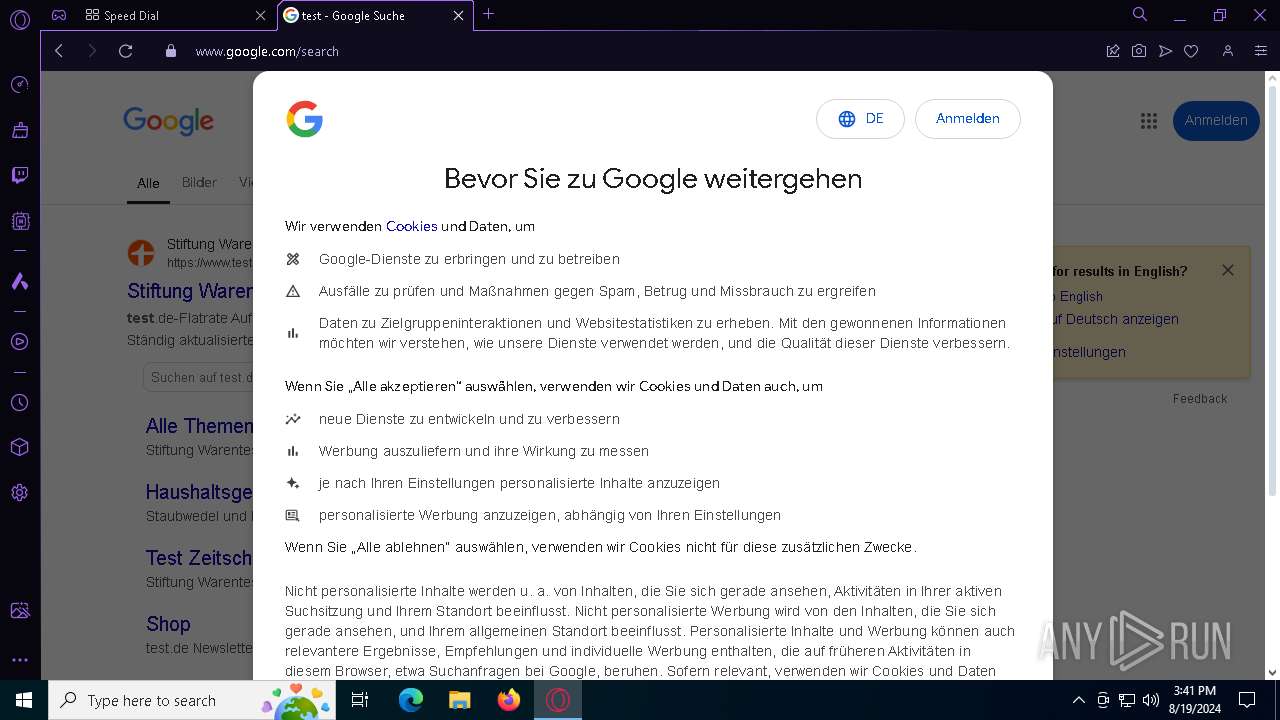Go back to the previous page
Screen dimensions: 1280x720
click(x=59, y=51)
